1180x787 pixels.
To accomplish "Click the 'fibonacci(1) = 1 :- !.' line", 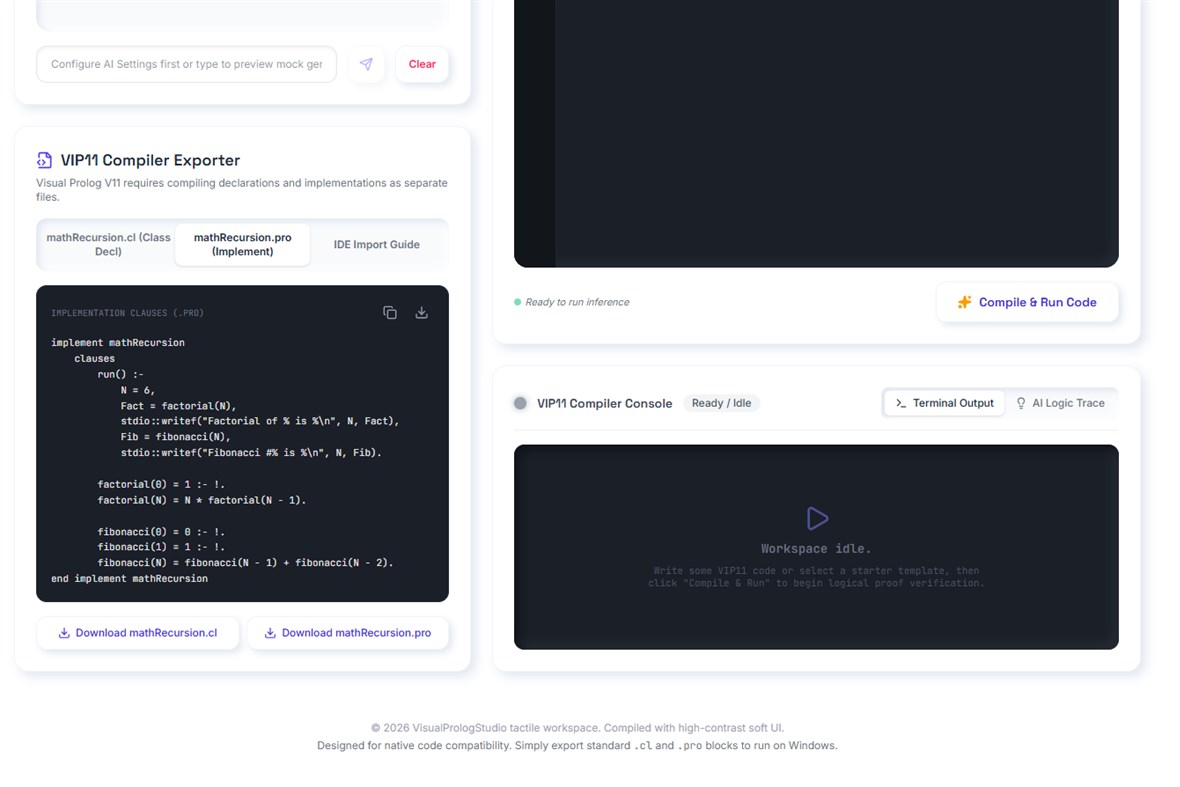I will tap(161, 547).
